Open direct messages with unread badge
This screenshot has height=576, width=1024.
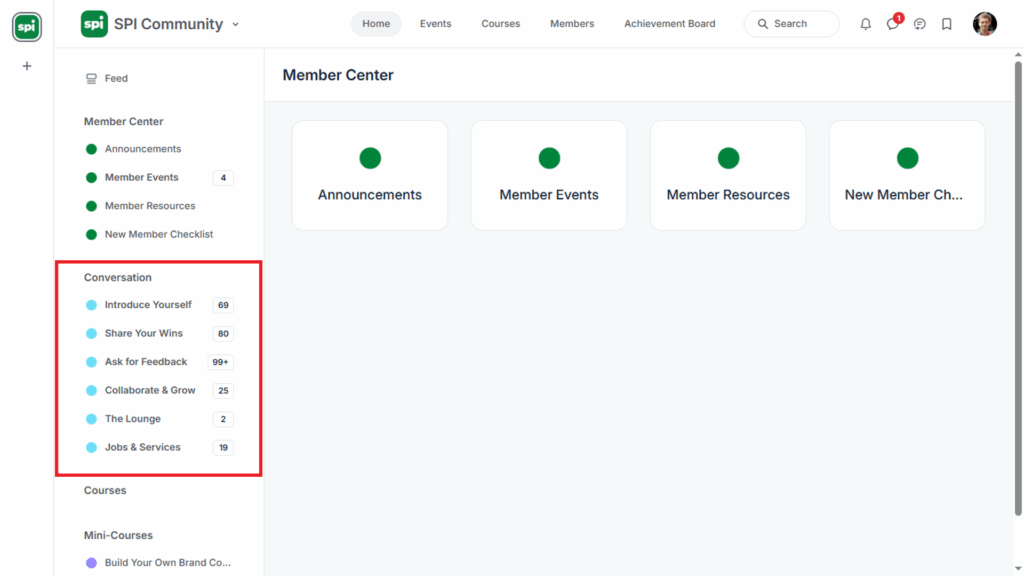pos(892,24)
